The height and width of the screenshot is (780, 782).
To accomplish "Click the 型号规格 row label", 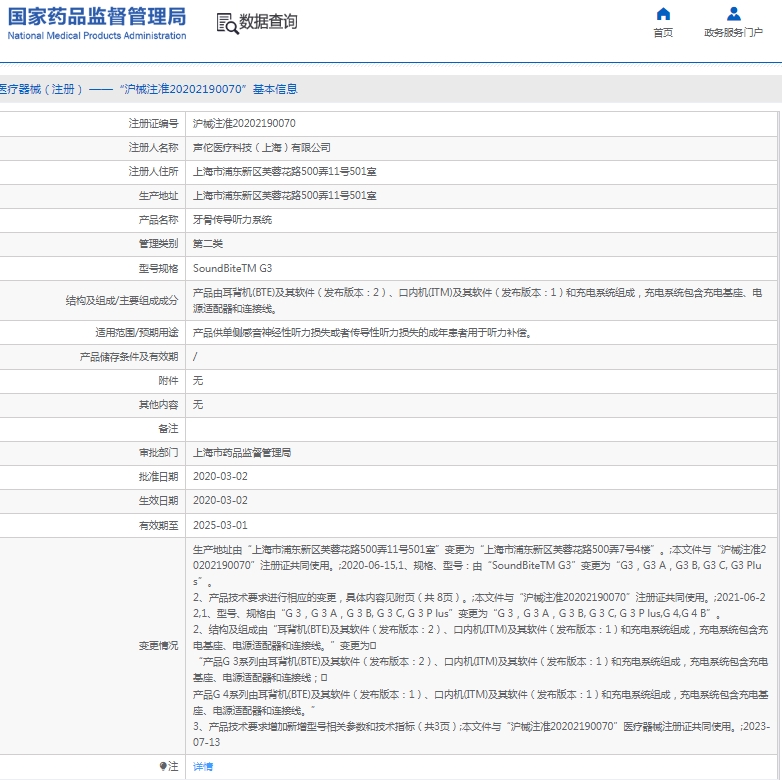I will (x=158, y=268).
